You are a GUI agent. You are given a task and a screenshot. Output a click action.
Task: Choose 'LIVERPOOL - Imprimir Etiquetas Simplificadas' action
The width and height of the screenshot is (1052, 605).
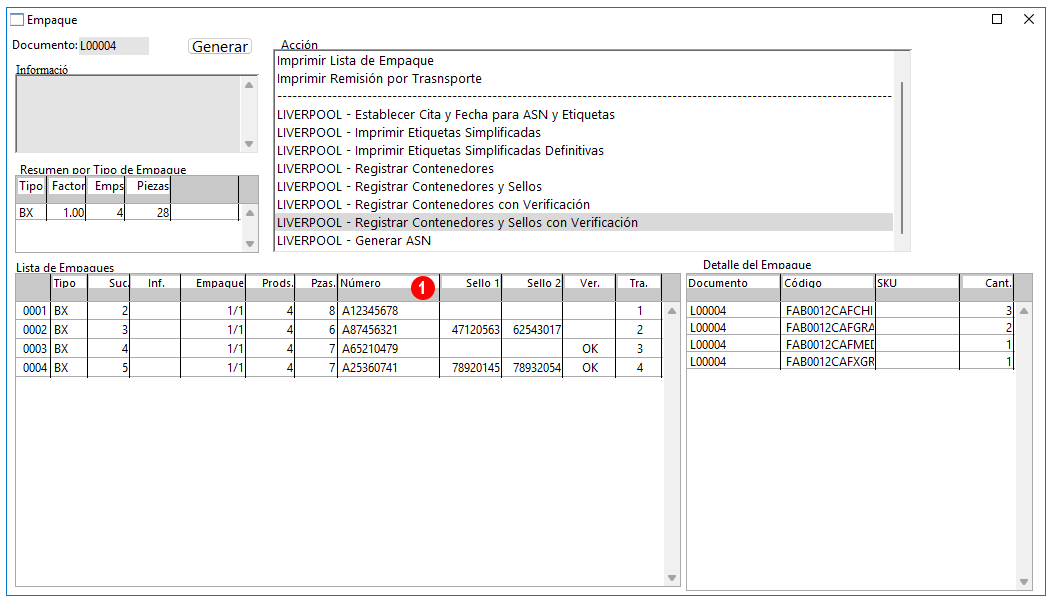[584, 133]
